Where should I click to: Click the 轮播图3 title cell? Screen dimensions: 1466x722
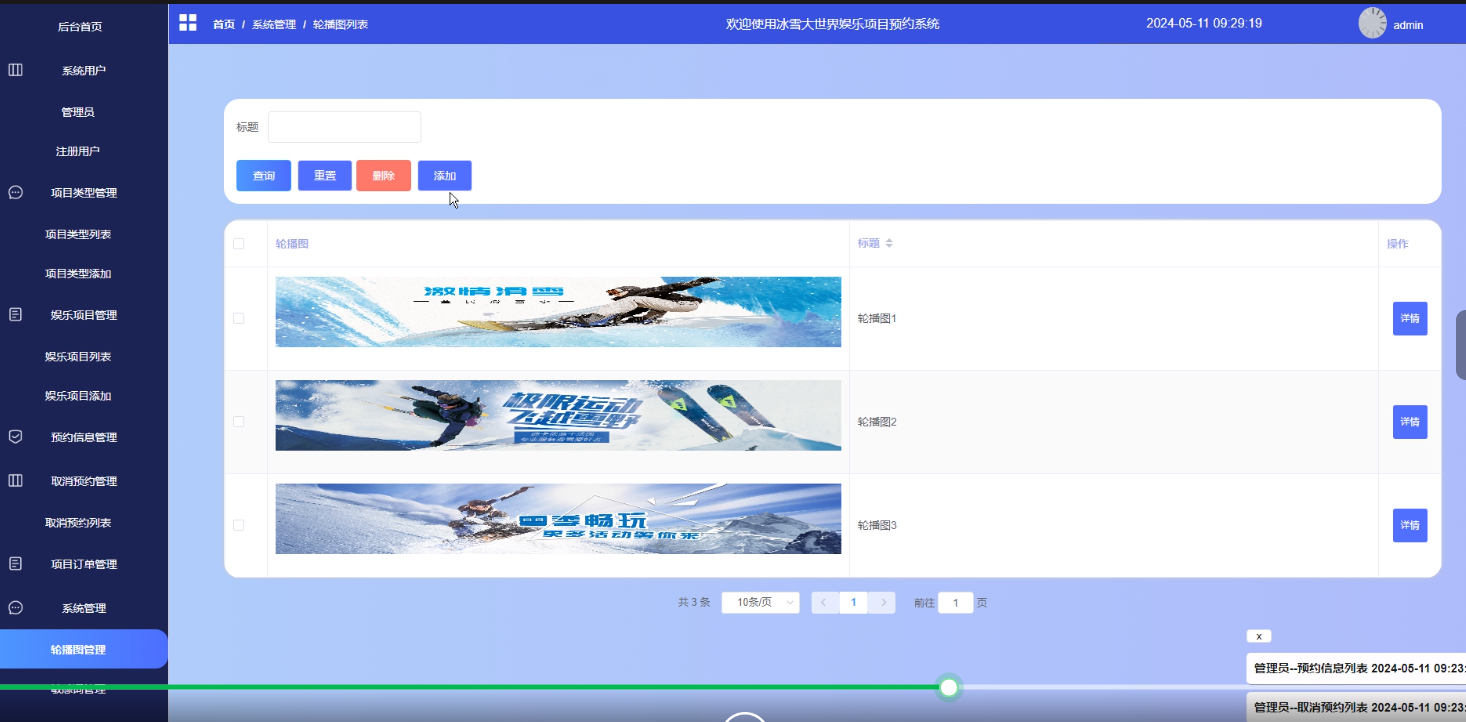(877, 525)
